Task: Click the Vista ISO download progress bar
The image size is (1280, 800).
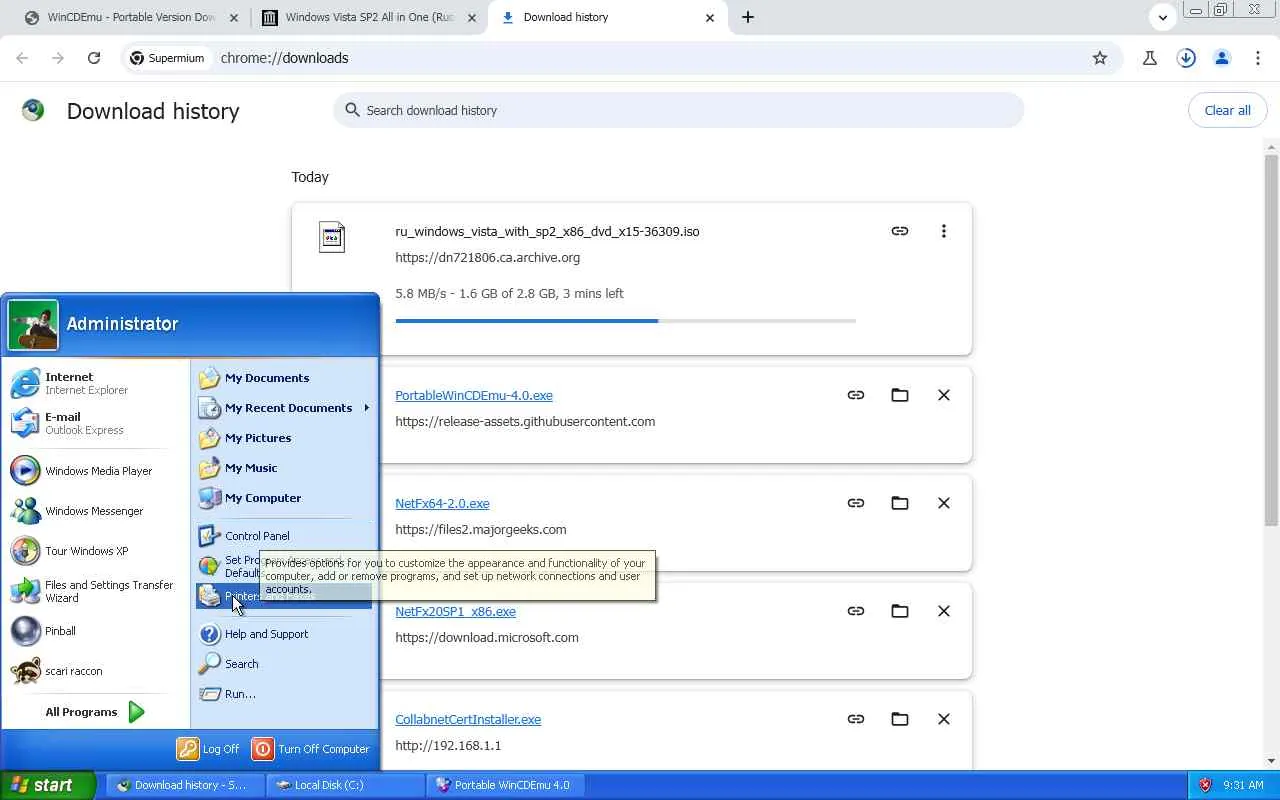Action: point(626,321)
